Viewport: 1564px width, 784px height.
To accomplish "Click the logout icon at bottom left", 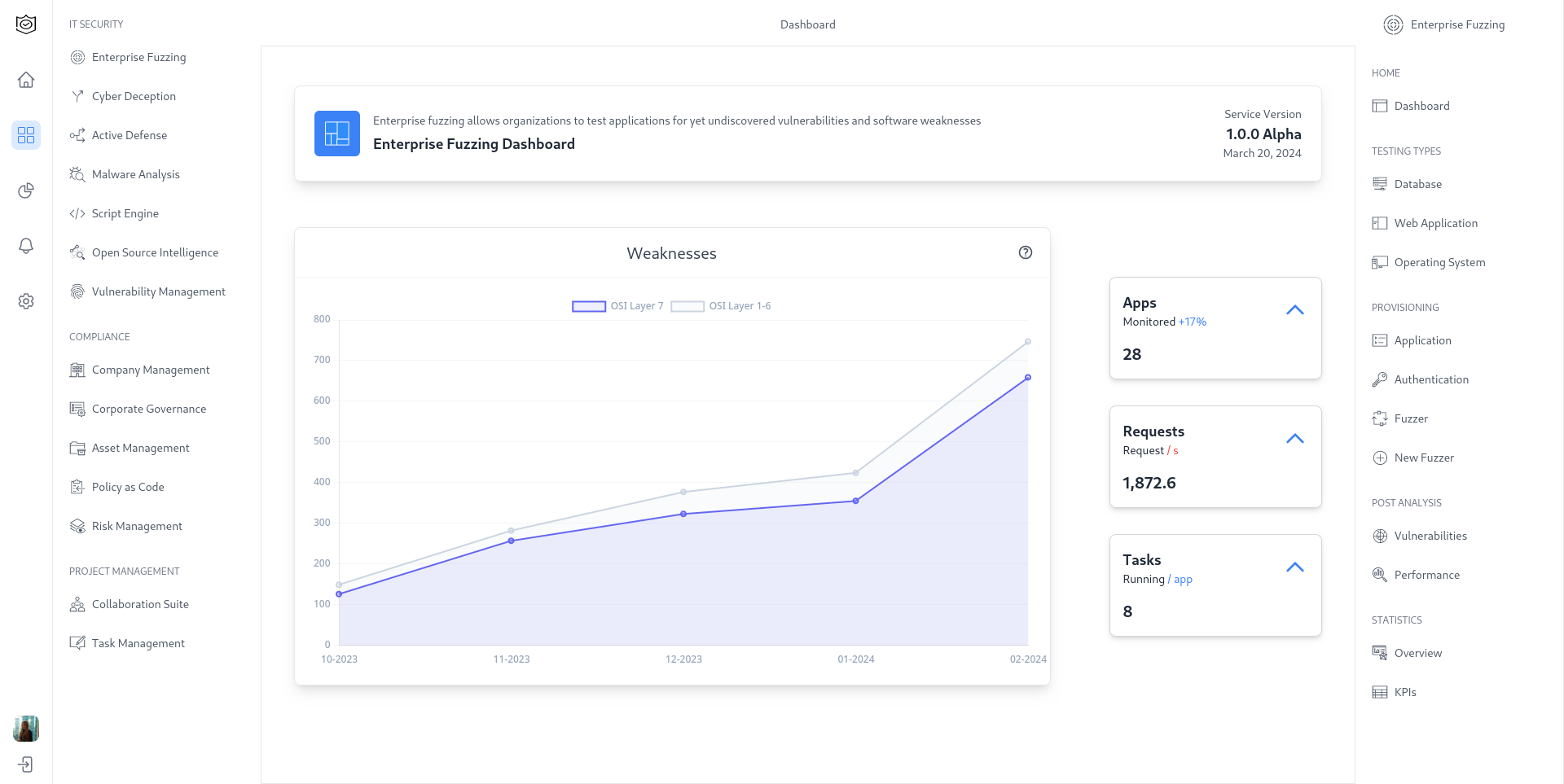I will pyautogui.click(x=26, y=764).
